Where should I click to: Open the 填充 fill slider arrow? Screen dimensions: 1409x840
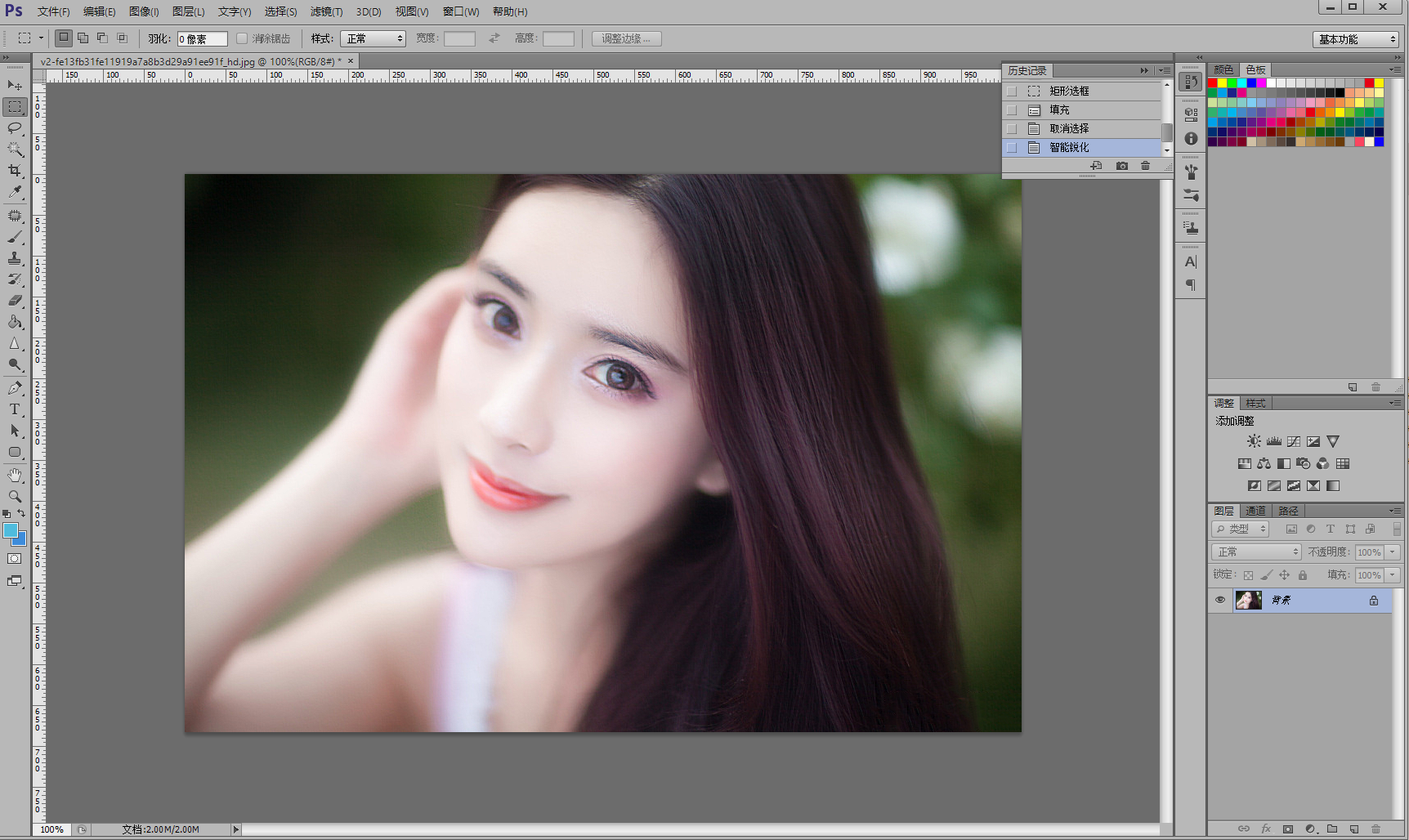[1393, 574]
